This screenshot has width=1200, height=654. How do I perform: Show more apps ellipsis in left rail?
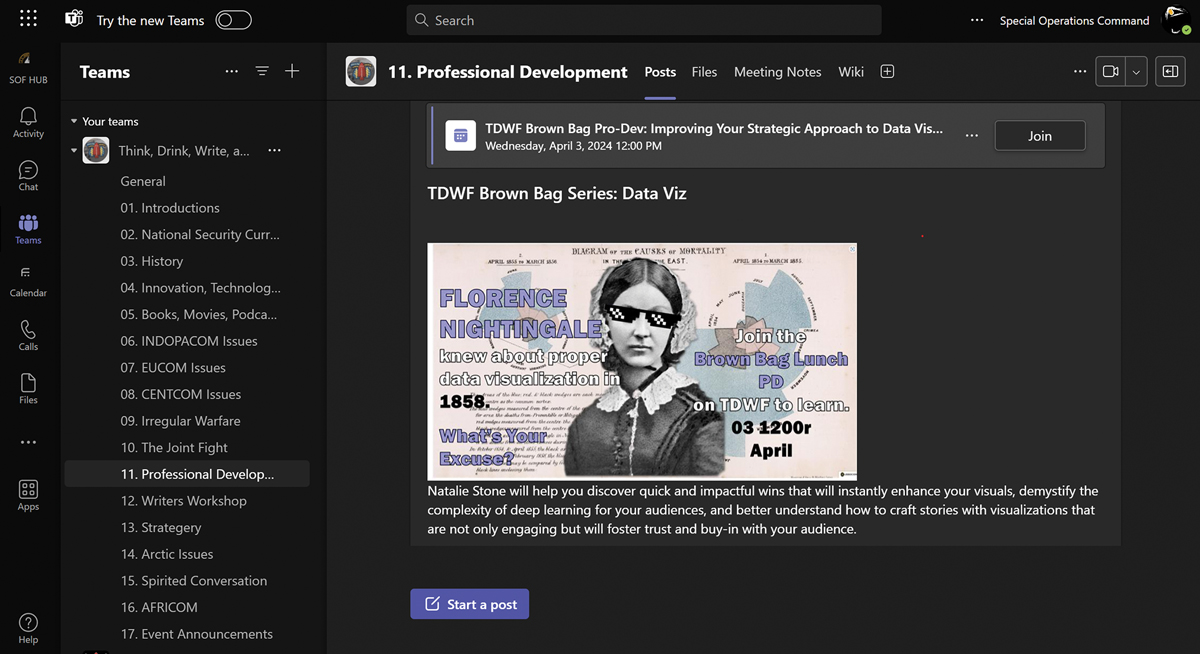coord(28,442)
